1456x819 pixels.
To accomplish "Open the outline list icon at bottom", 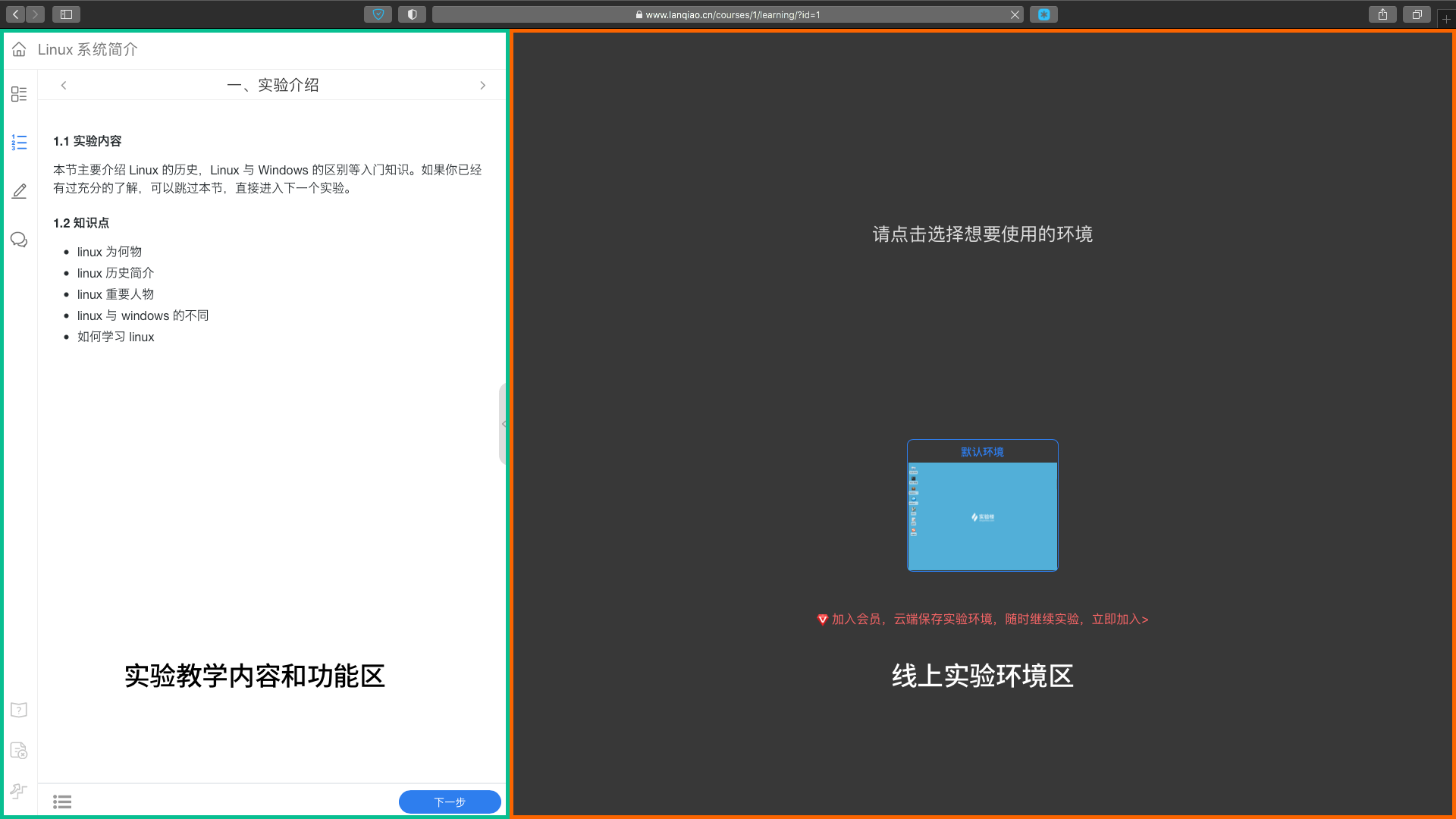I will (x=62, y=802).
